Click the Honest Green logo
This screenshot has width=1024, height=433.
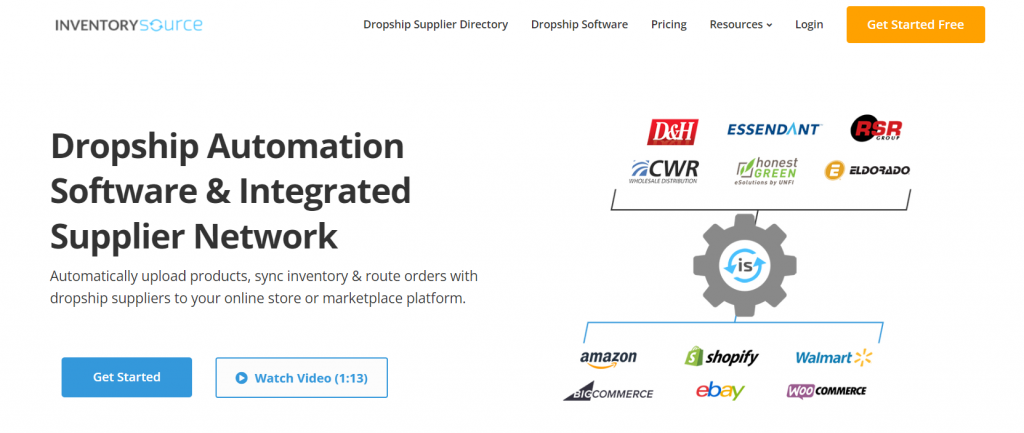[x=766, y=172]
